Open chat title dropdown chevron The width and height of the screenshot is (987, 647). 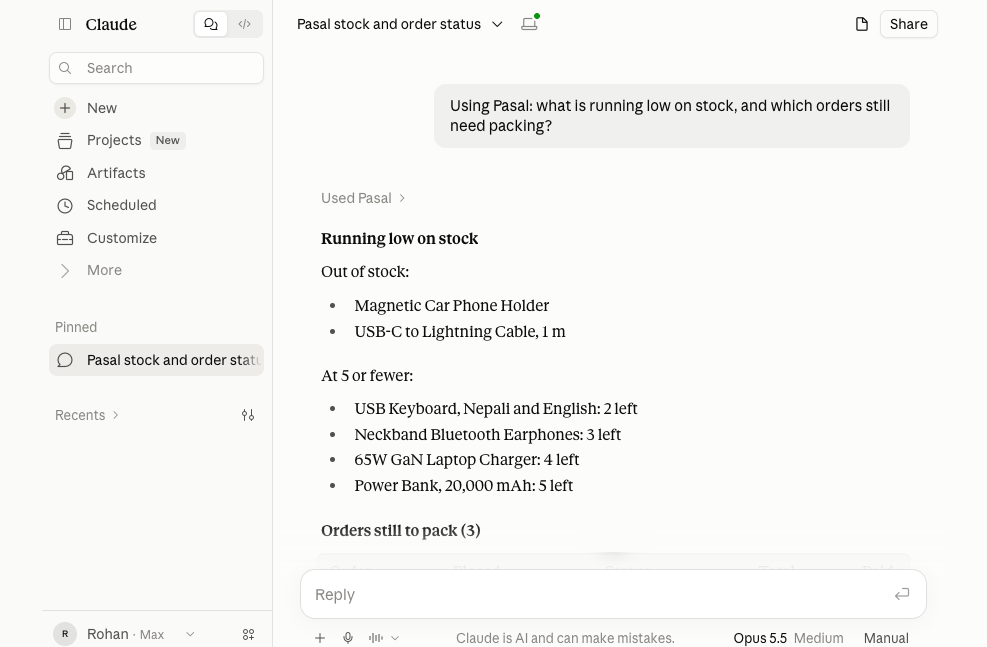[497, 25]
